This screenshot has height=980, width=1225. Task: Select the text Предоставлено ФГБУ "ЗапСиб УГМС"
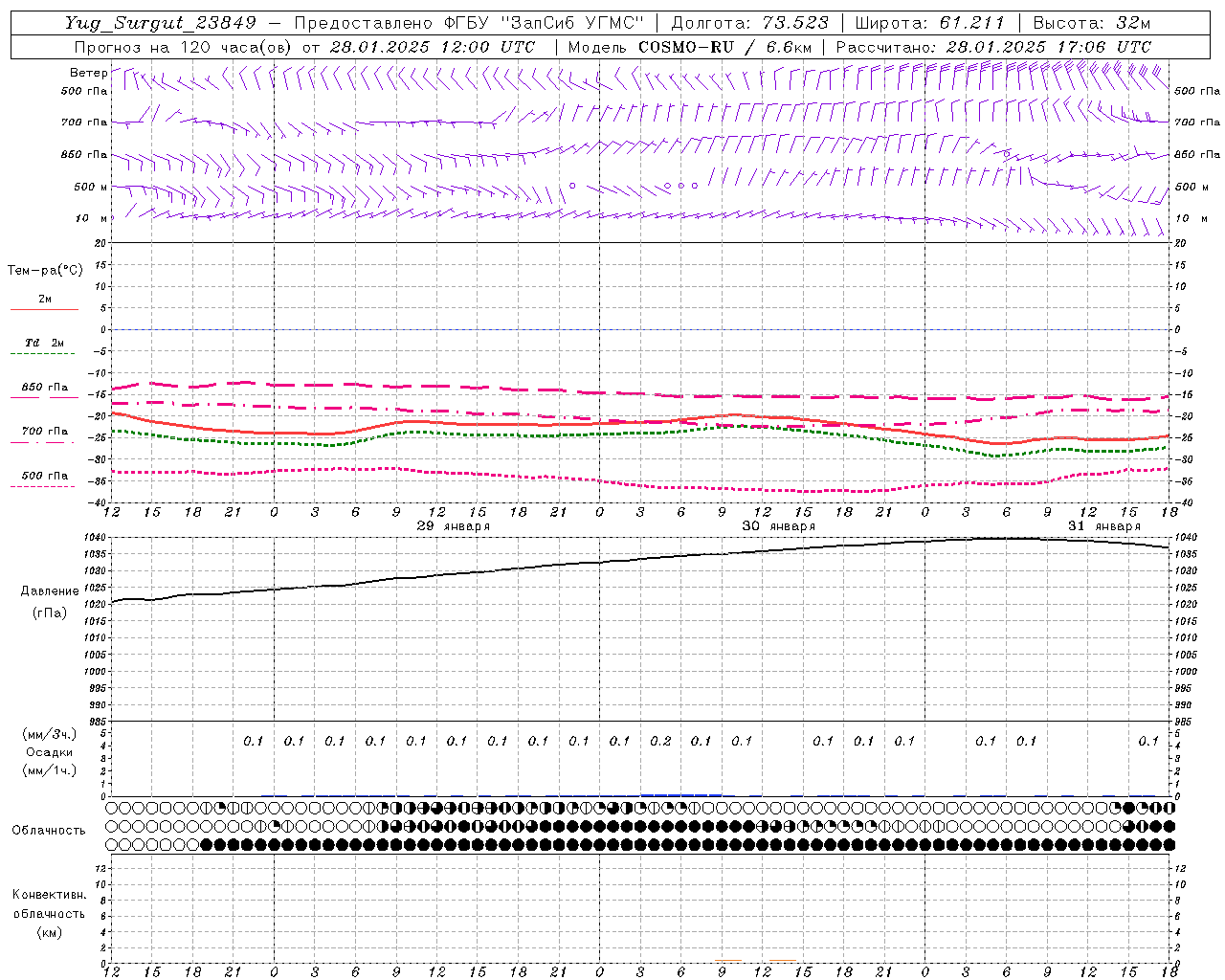click(x=469, y=23)
